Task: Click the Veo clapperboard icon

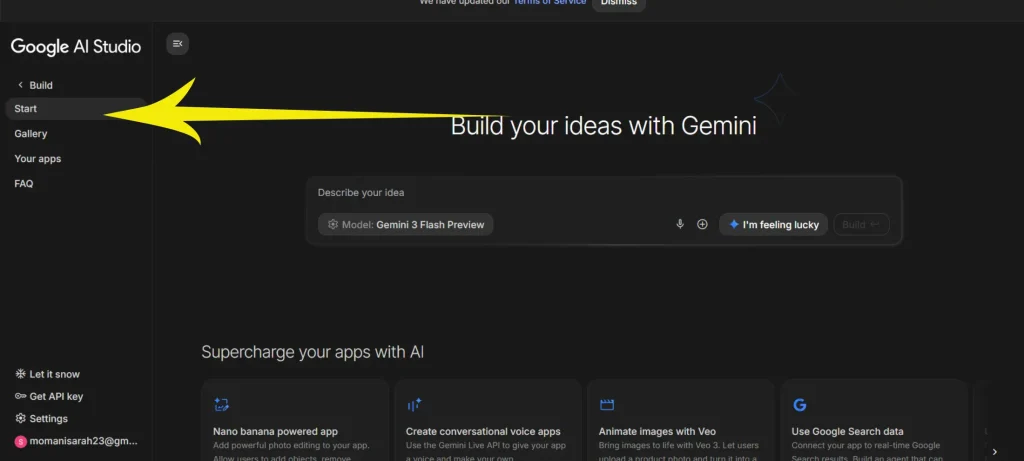Action: click(x=607, y=405)
